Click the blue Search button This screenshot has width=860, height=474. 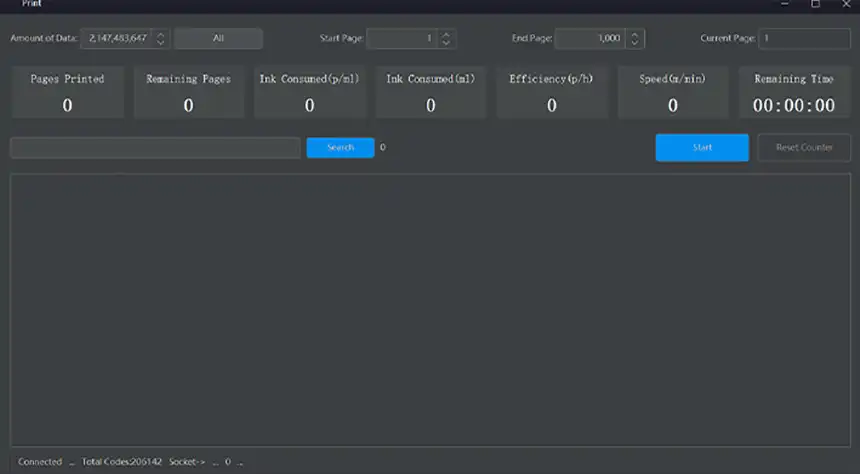(x=340, y=148)
